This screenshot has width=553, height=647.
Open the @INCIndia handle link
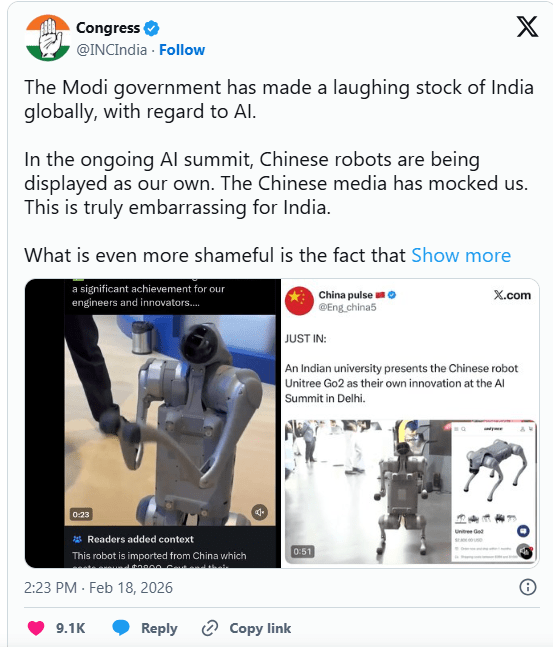pos(112,50)
